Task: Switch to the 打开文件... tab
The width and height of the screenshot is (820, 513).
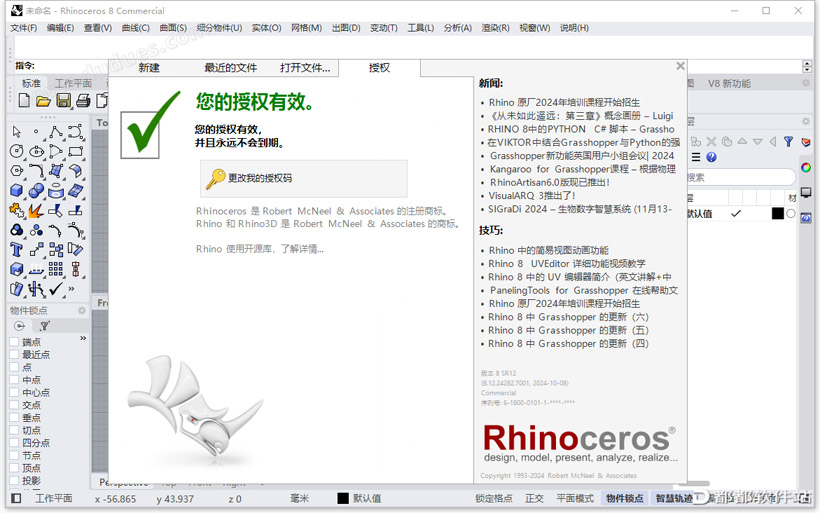Action: tap(305, 67)
